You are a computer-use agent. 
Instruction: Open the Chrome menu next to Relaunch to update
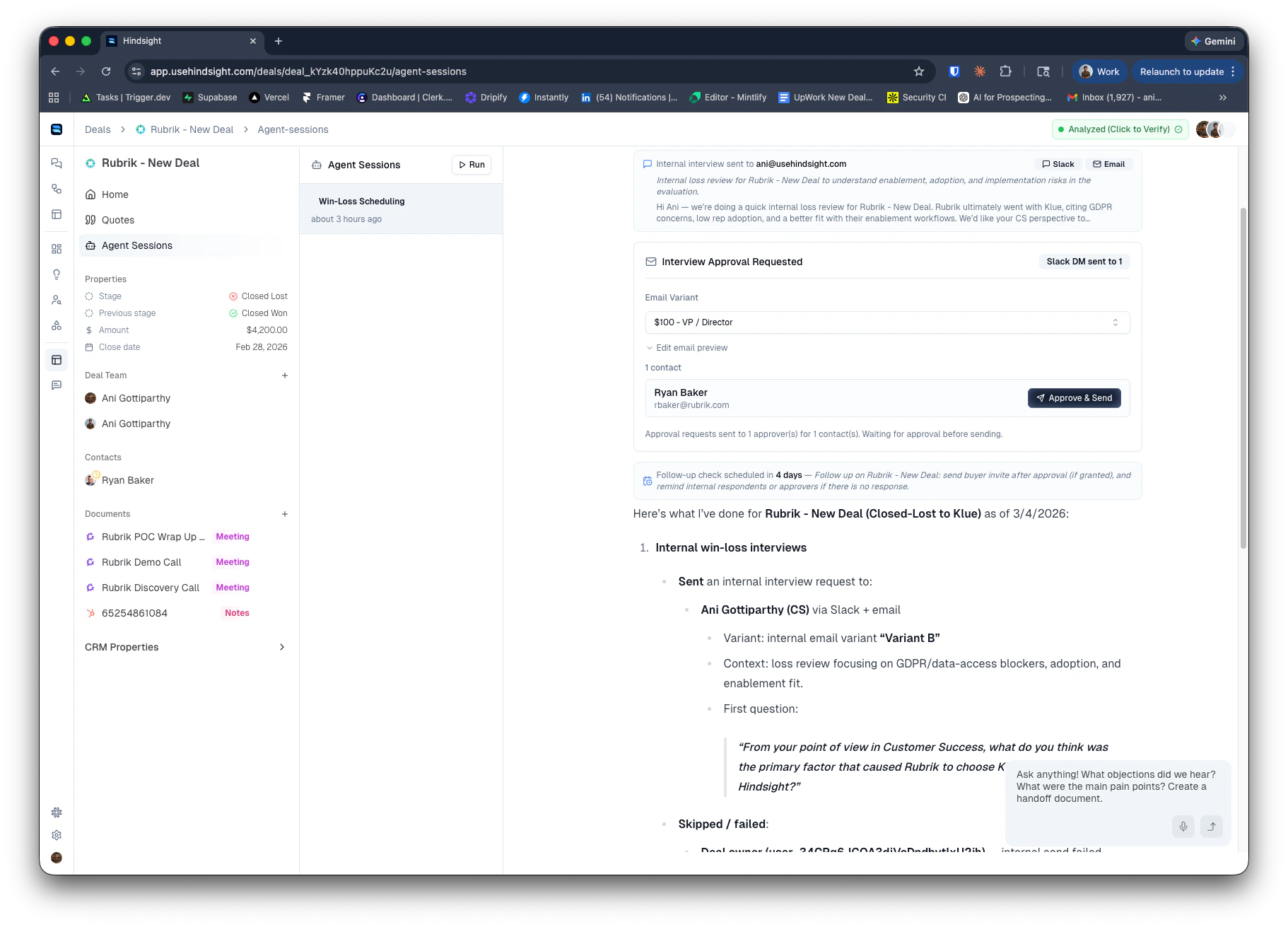[x=1234, y=71]
